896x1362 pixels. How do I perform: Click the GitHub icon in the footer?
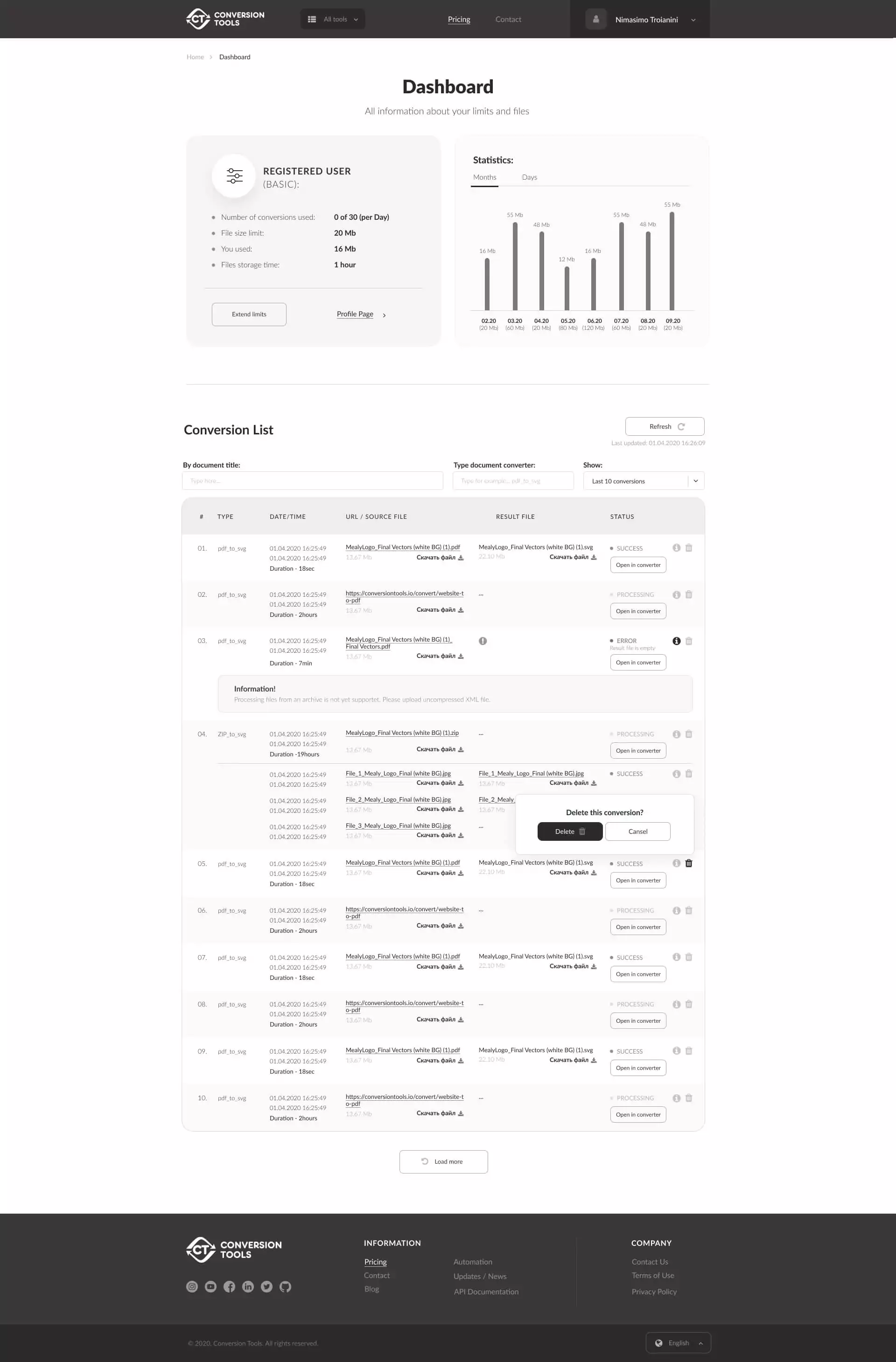(285, 1286)
